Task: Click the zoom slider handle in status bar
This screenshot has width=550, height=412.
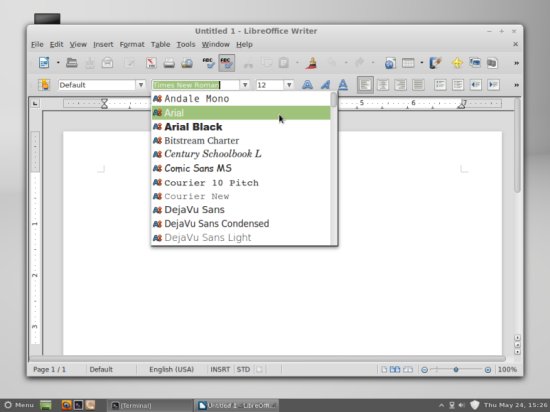Action: 456,370
